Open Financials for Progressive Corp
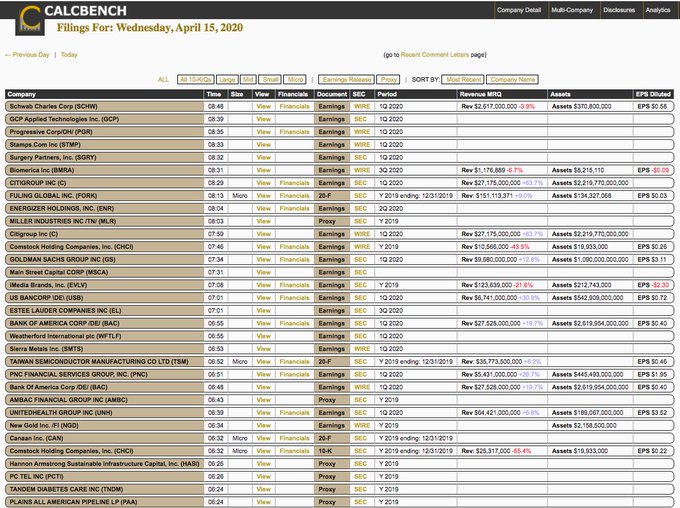The width and height of the screenshot is (680, 508). [294, 132]
